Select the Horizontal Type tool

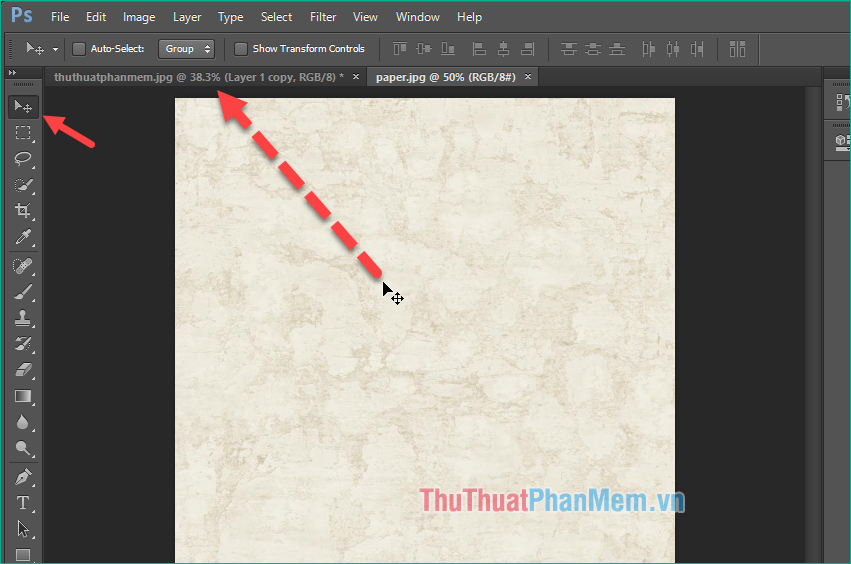(23, 503)
